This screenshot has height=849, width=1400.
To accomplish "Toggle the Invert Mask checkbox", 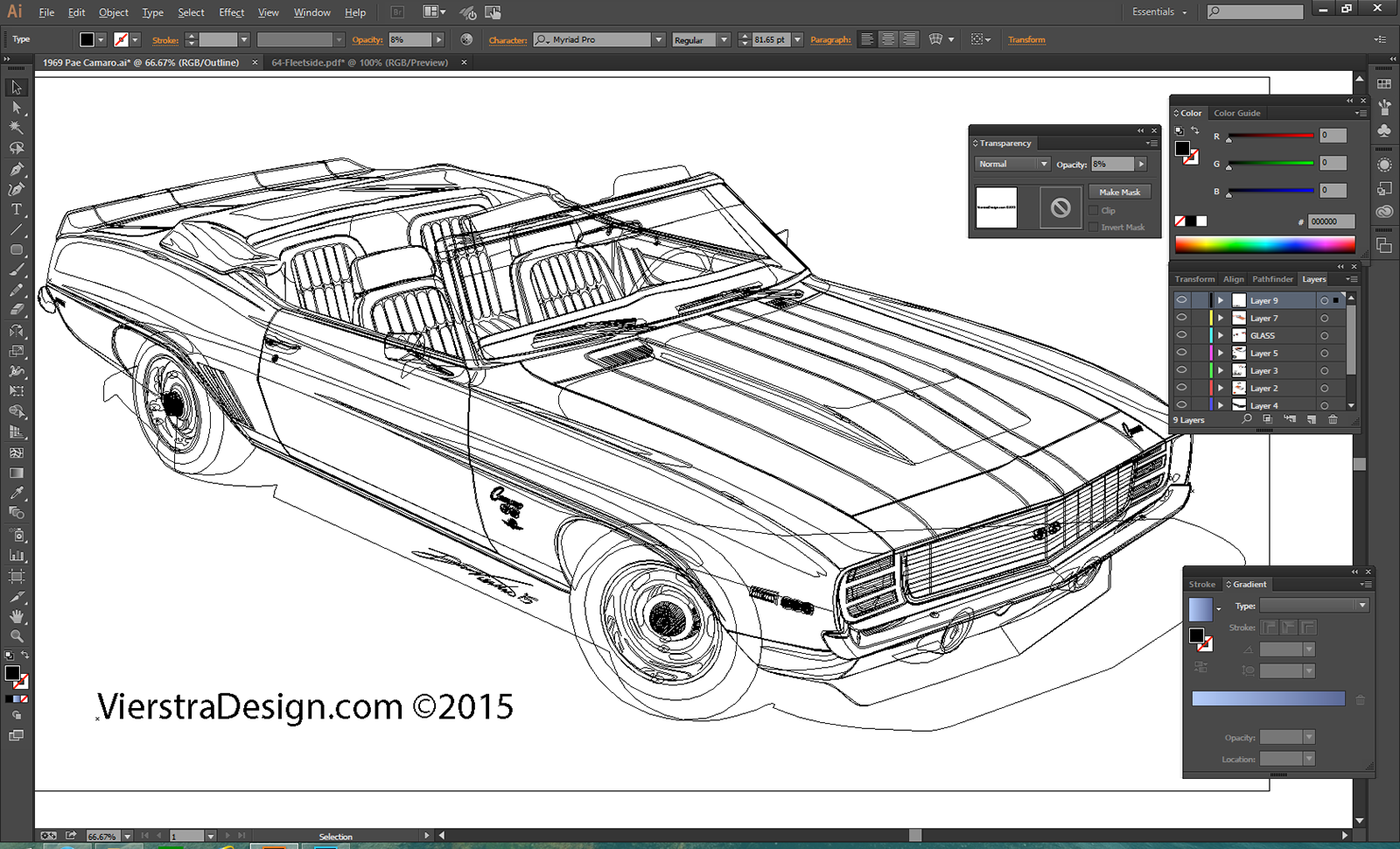I will click(1094, 228).
